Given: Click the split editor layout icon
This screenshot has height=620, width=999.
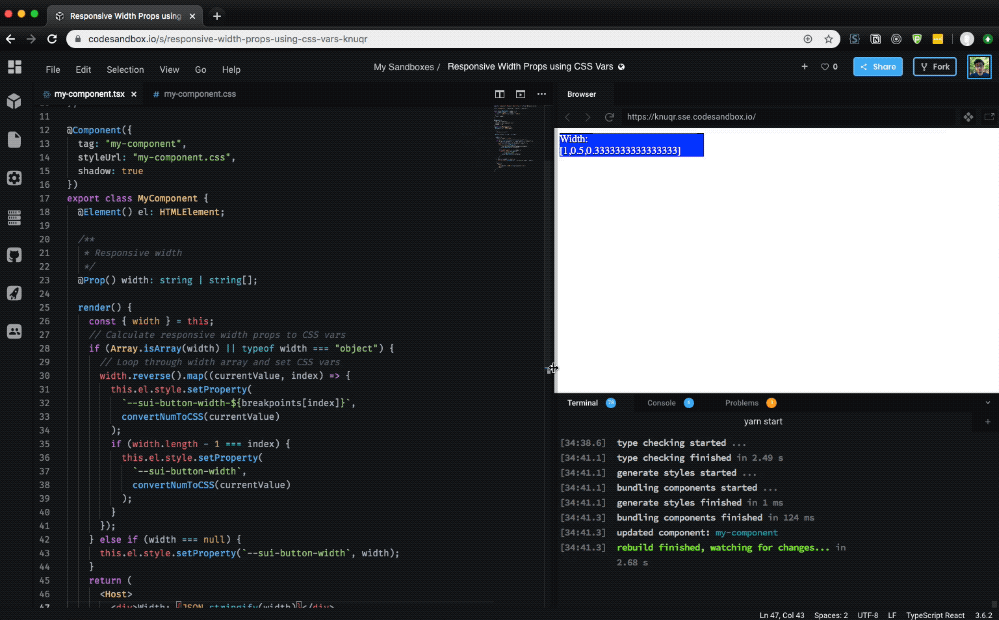Looking at the screenshot, I should [500, 93].
